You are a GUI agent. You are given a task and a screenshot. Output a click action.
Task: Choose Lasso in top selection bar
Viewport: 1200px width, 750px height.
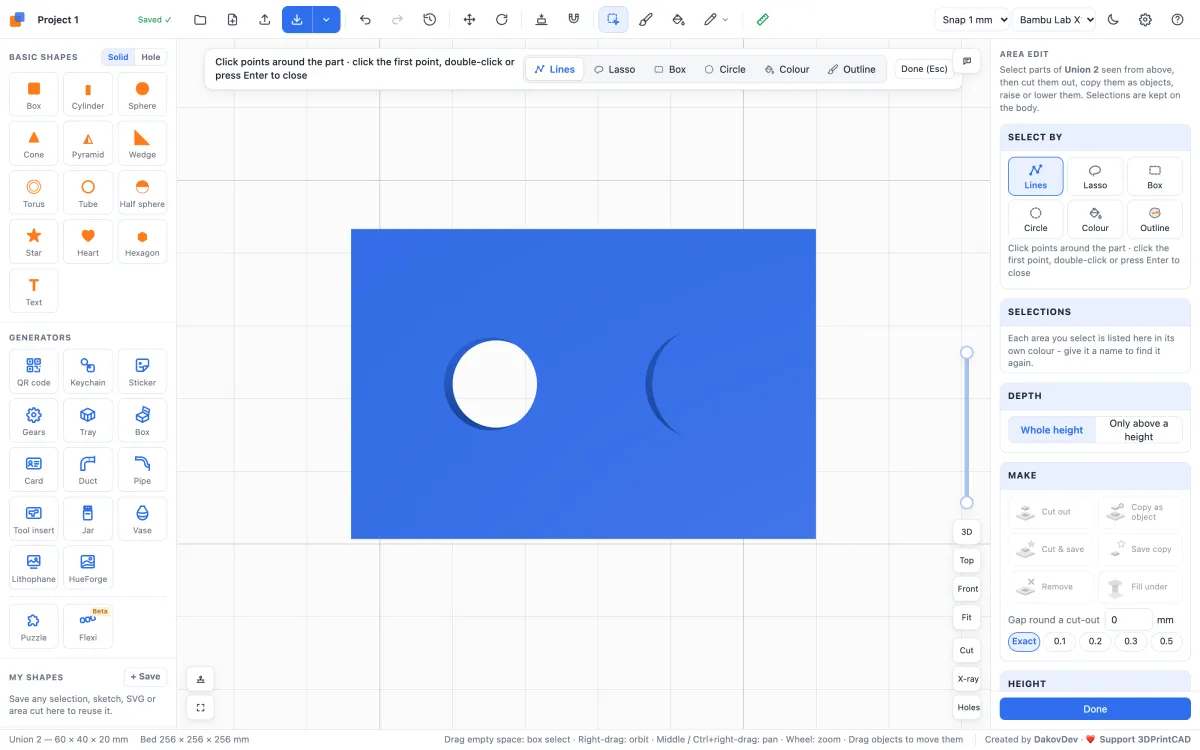[614, 69]
